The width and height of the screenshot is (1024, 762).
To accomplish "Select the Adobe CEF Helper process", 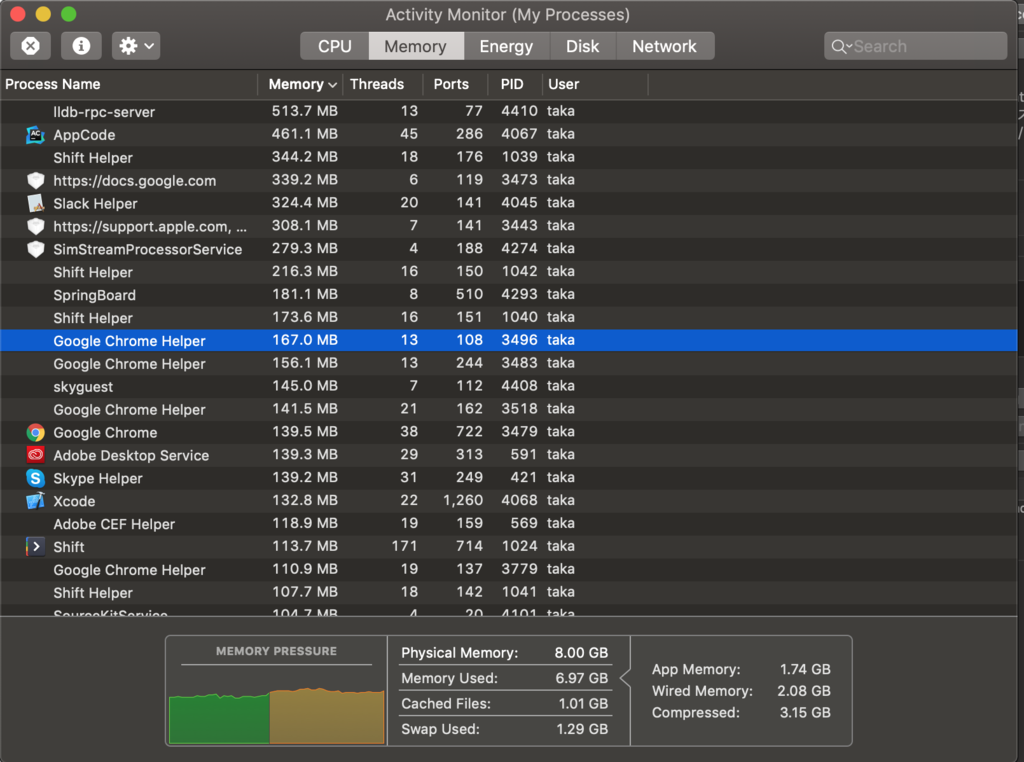I will (x=509, y=523).
